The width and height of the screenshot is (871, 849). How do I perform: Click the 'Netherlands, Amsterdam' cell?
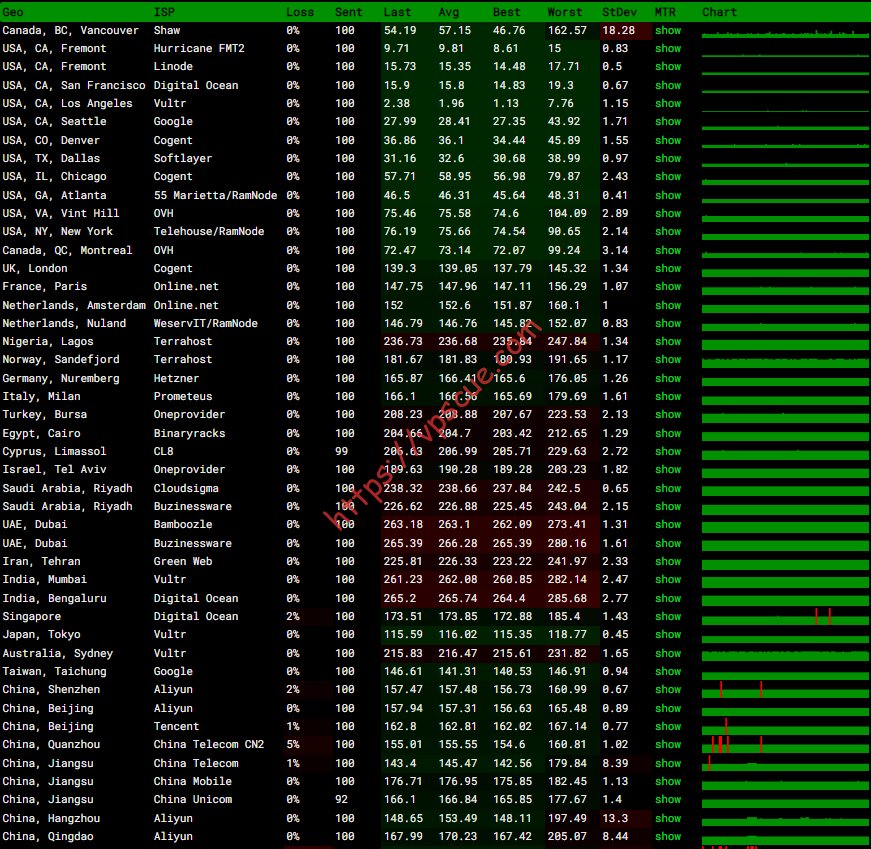(x=74, y=306)
